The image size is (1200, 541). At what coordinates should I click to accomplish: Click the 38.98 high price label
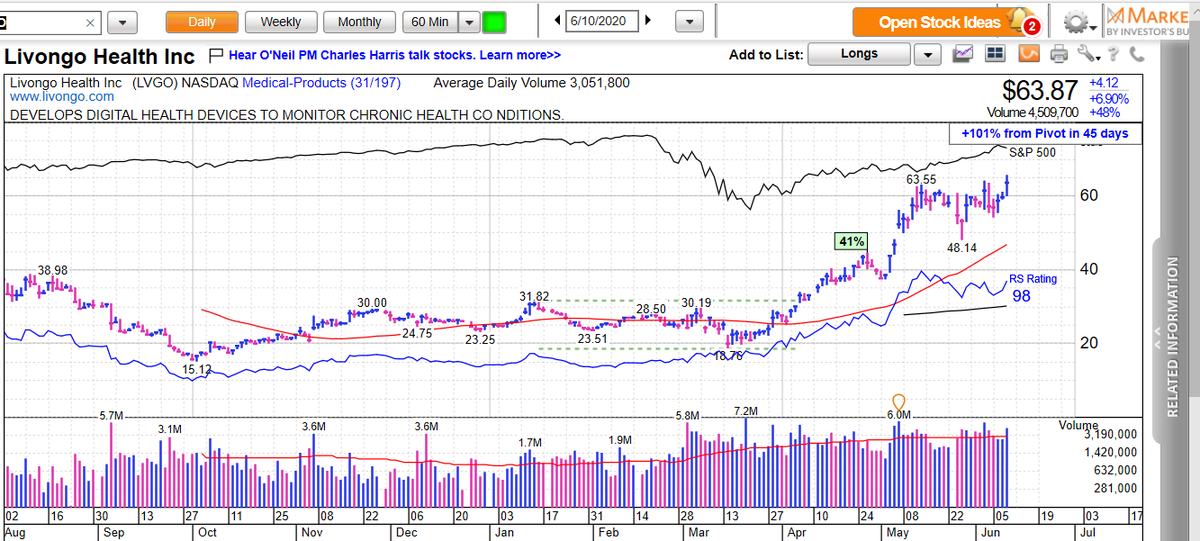pyautogui.click(x=53, y=270)
